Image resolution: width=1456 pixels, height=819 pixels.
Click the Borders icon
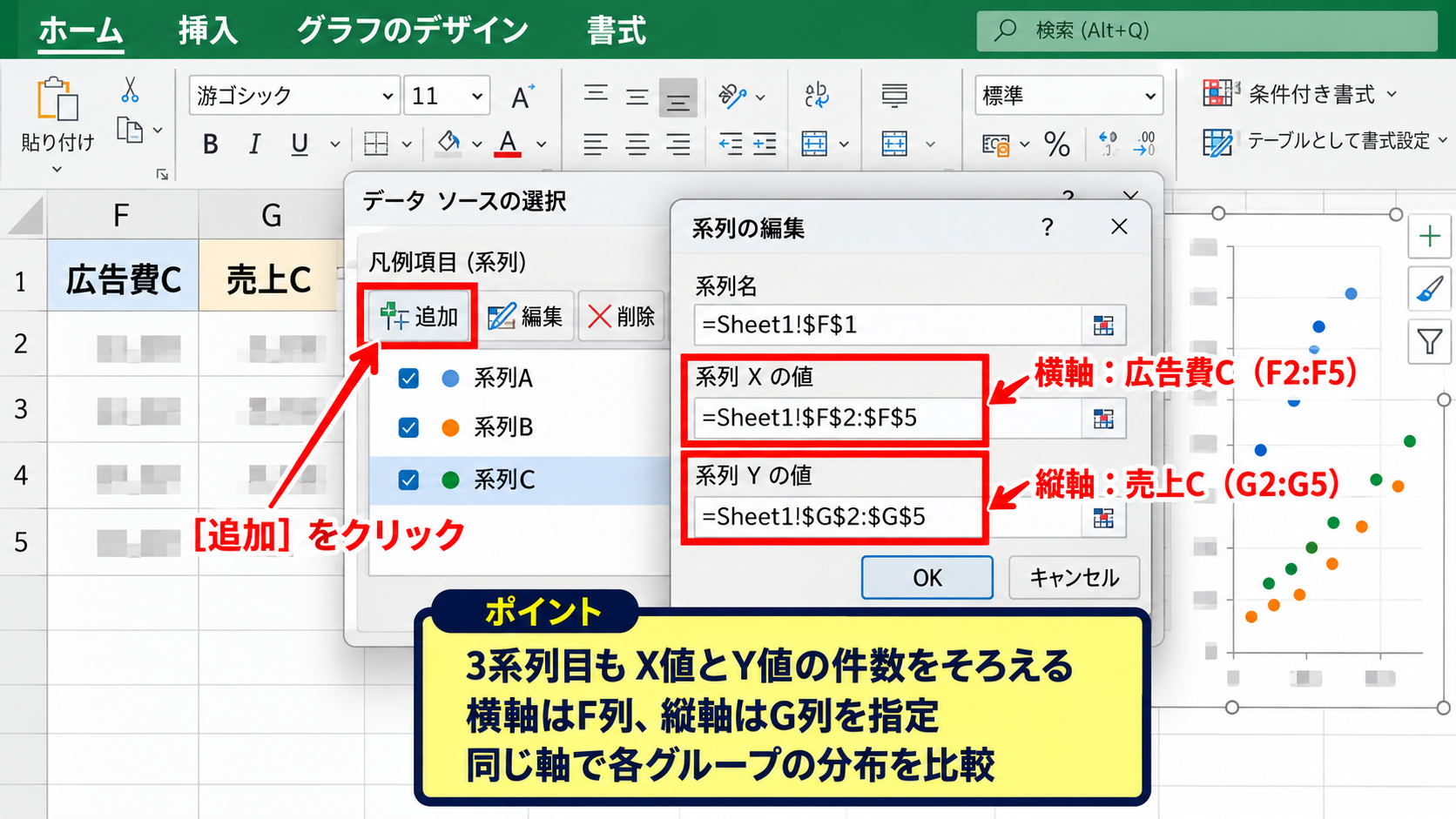point(376,144)
